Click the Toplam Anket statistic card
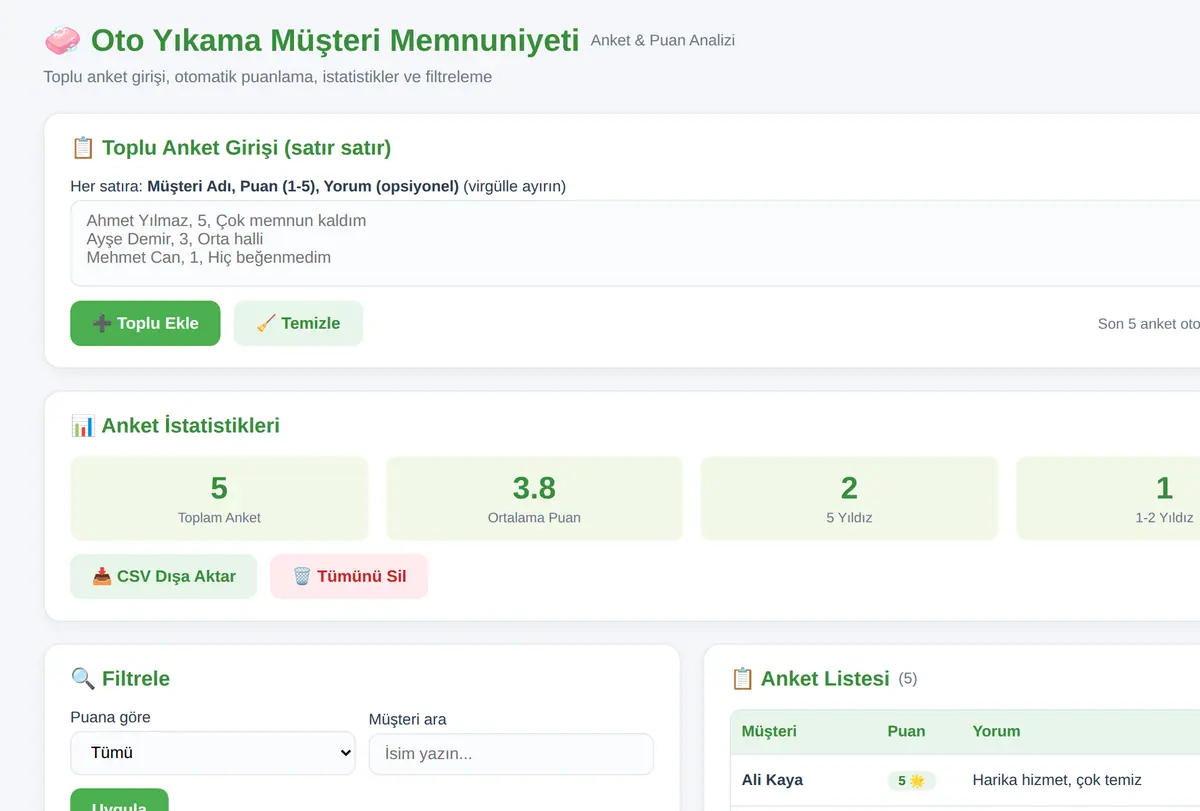 coord(219,498)
